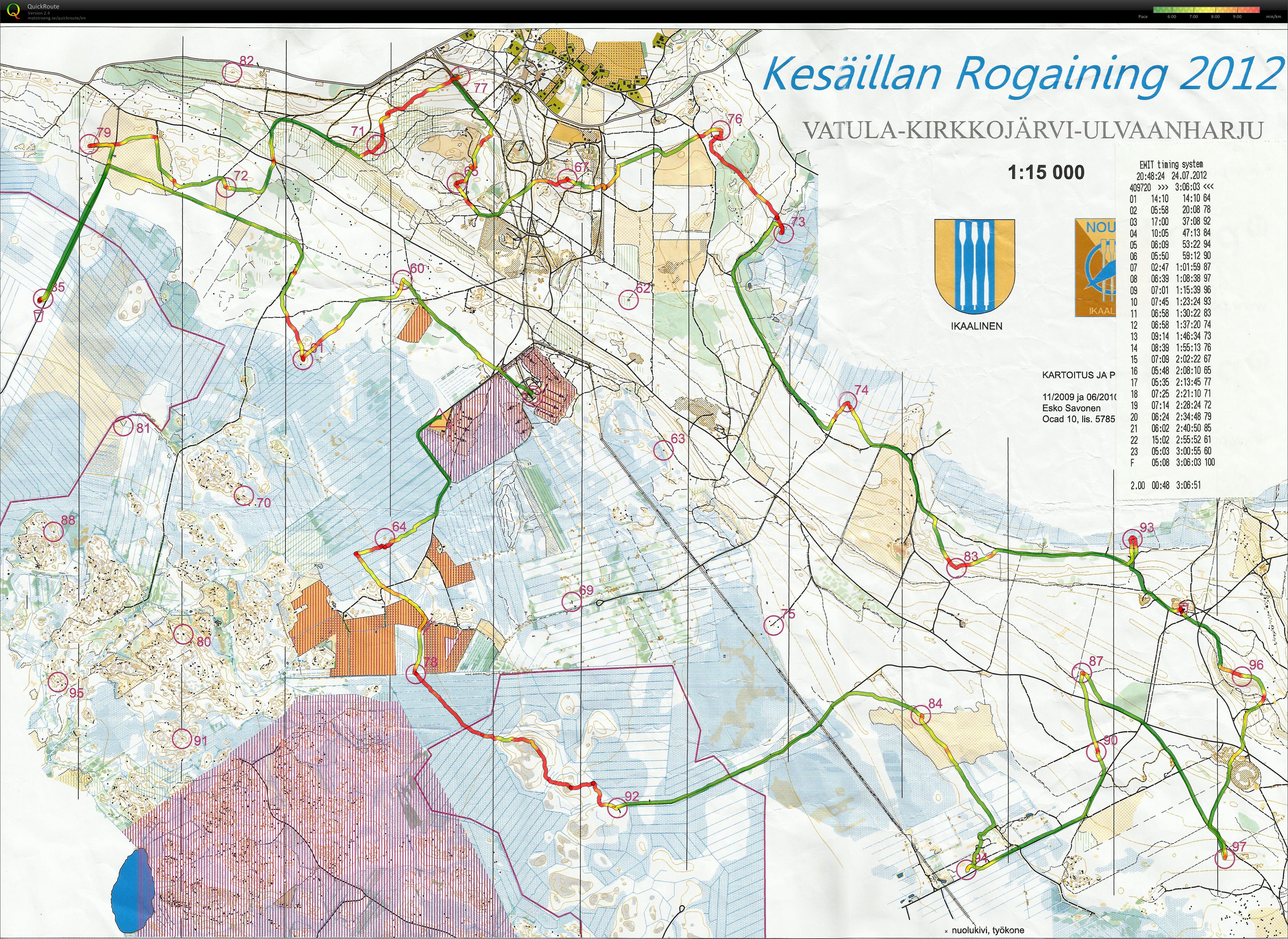The image size is (1288, 939).
Task: Open the matstroeng.se/quickroute/en link
Action: (x=57, y=18)
